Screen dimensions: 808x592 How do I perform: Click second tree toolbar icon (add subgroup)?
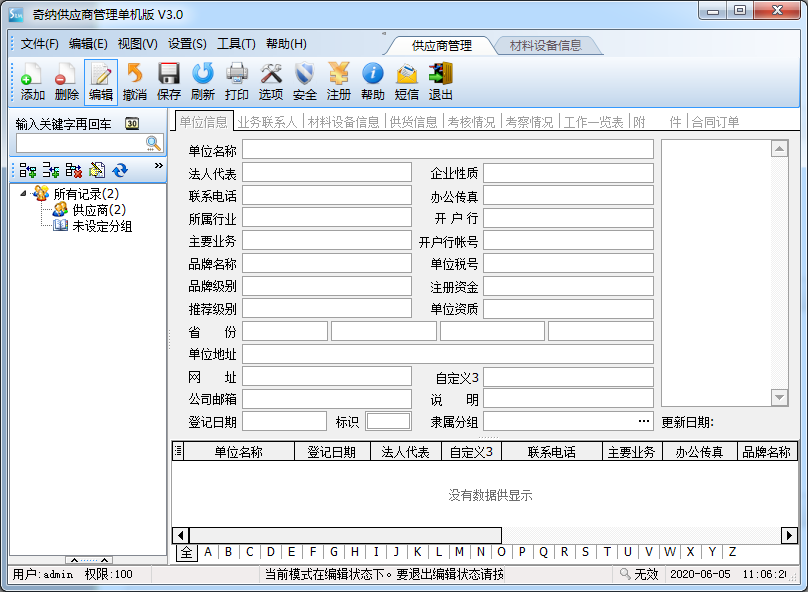(50, 170)
